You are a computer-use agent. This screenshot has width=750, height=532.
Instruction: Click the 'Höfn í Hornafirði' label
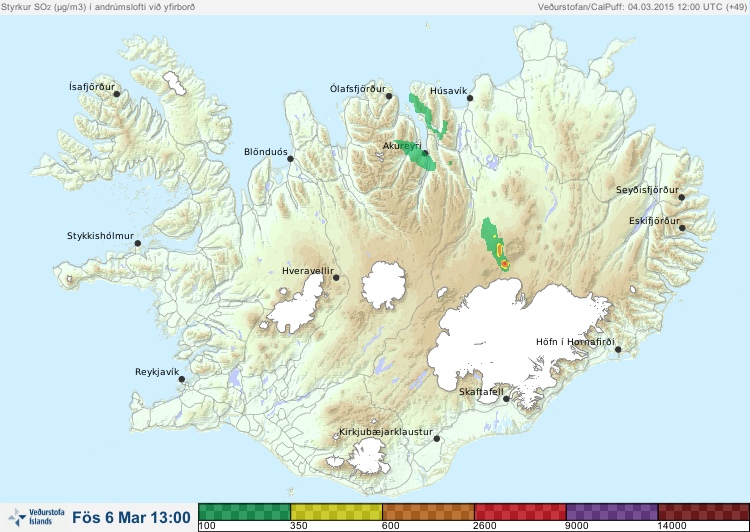pyautogui.click(x=575, y=342)
